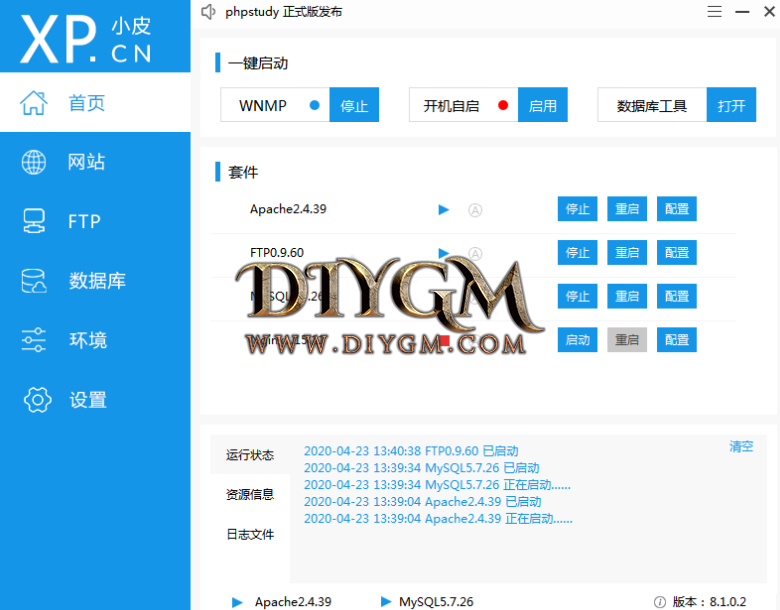Open the FTP section in sidebar

[x=95, y=221]
